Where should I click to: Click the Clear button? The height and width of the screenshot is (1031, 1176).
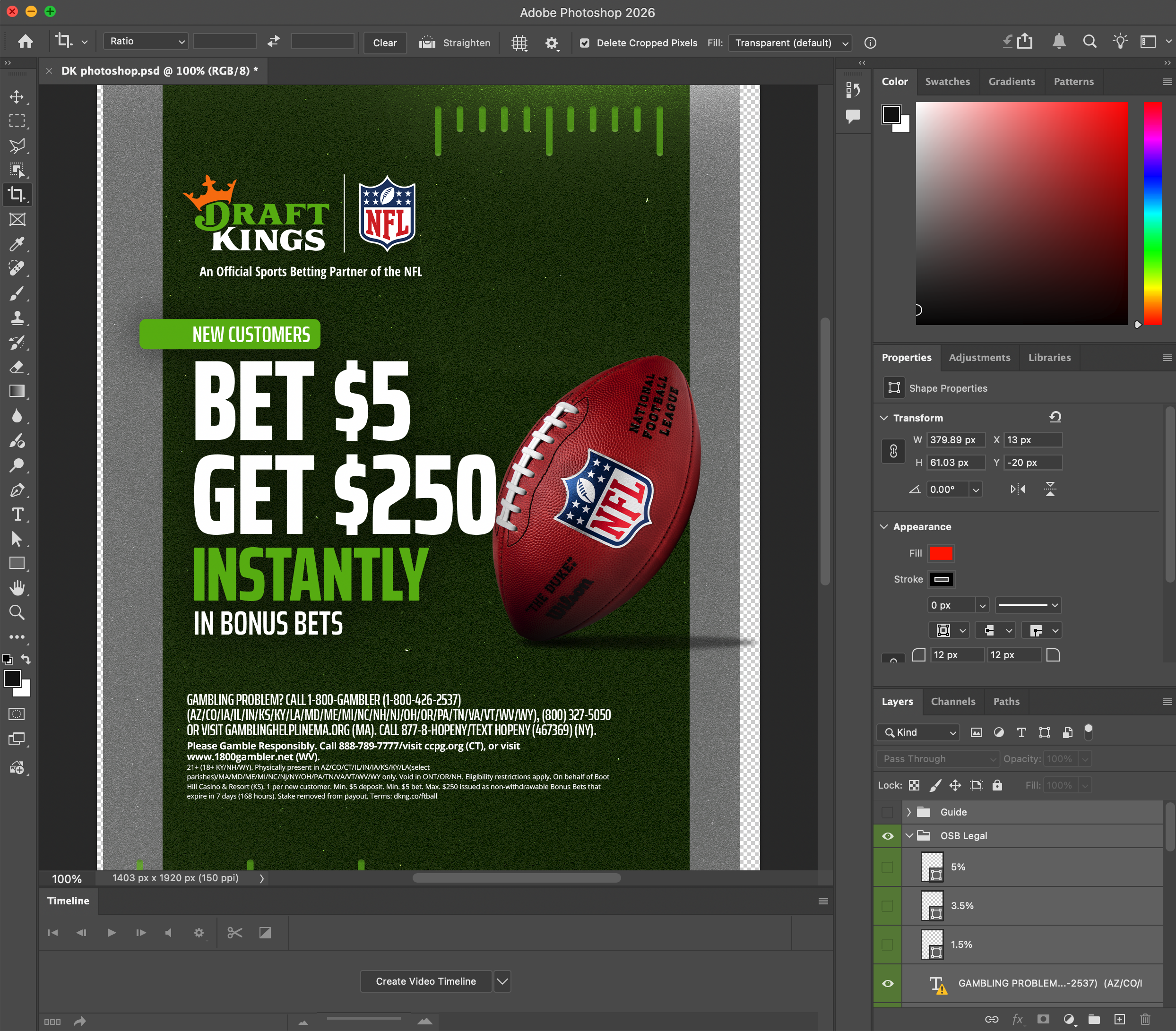[x=384, y=43]
